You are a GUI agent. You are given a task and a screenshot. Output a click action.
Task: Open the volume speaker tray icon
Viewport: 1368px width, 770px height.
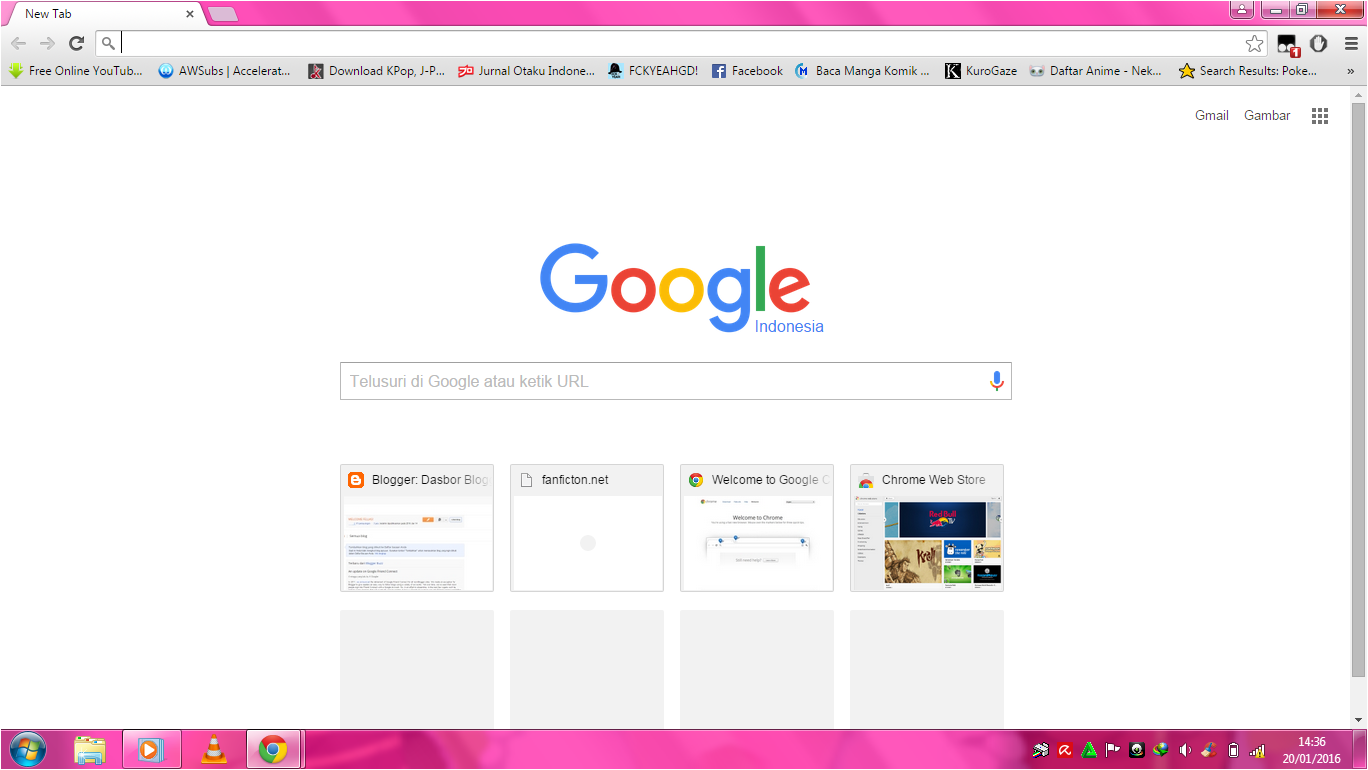tap(1185, 750)
